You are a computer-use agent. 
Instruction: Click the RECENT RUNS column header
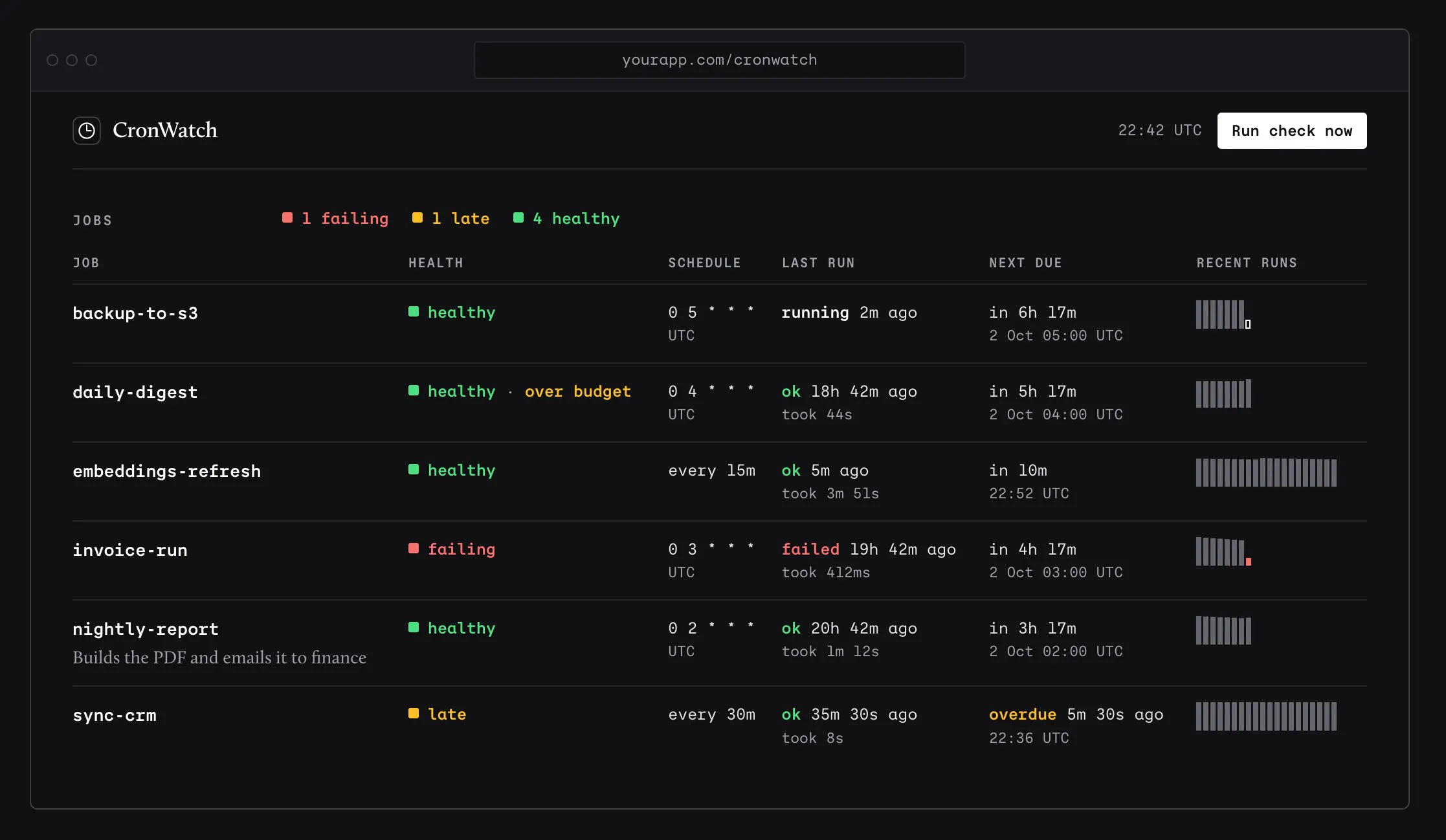1247,263
